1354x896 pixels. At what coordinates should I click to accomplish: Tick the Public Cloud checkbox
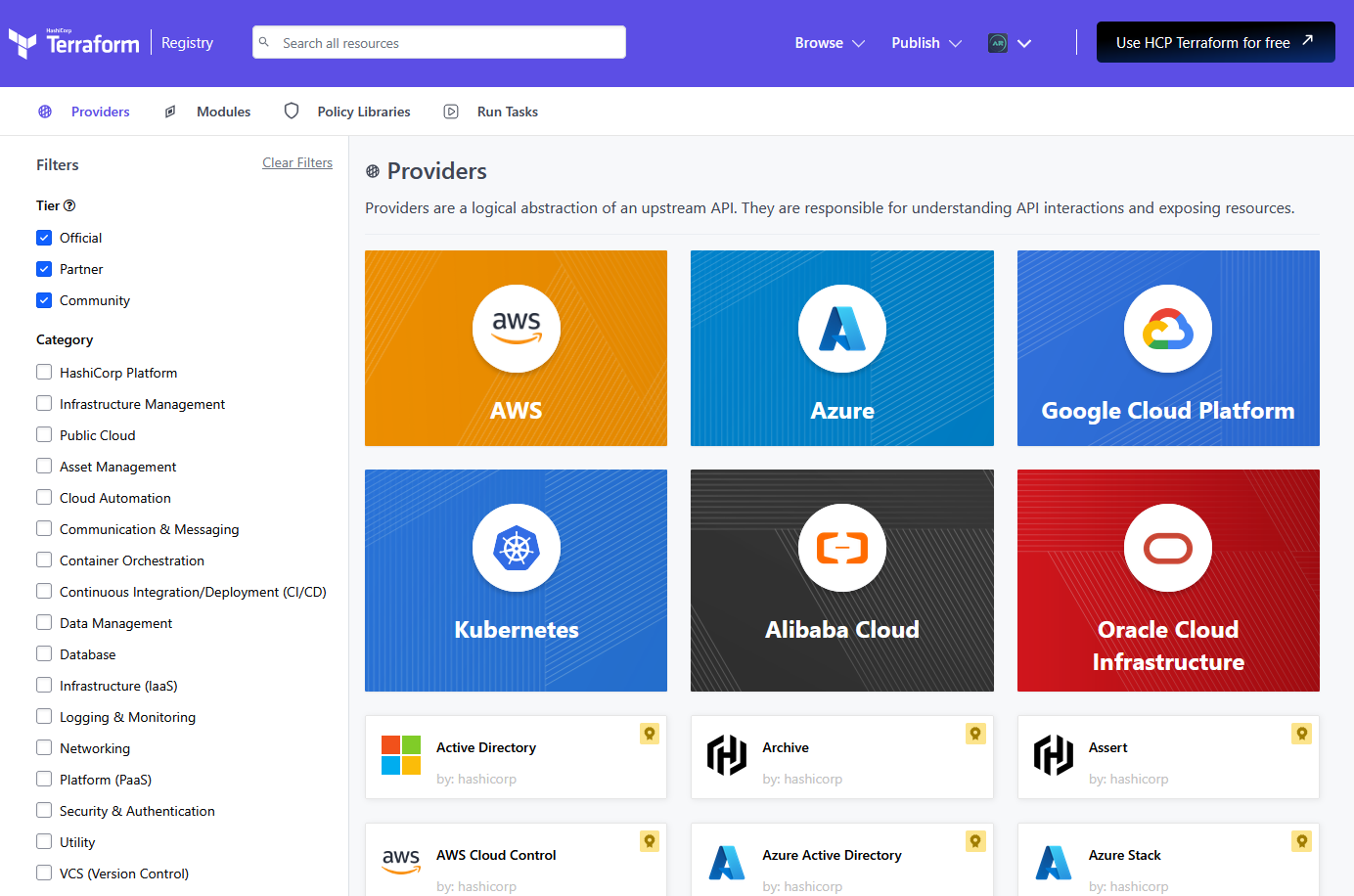coord(44,434)
